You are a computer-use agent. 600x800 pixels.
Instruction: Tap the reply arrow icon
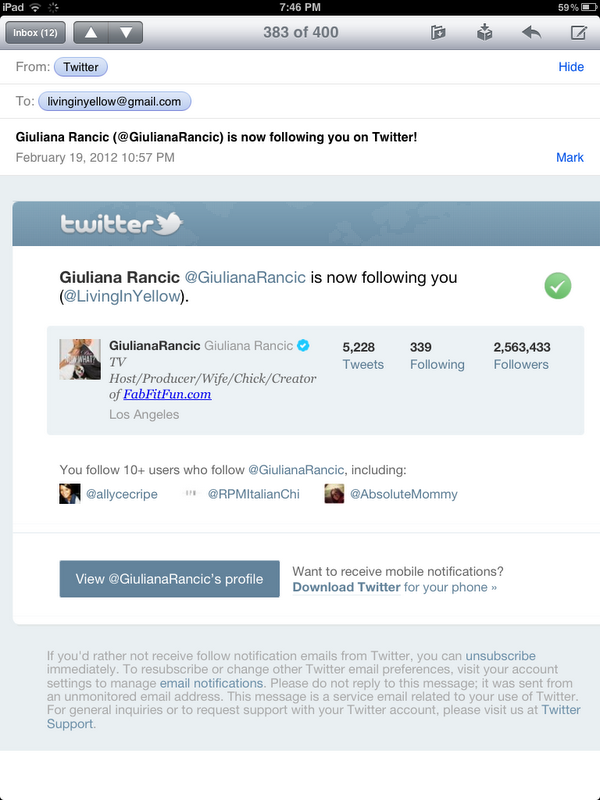click(531, 33)
